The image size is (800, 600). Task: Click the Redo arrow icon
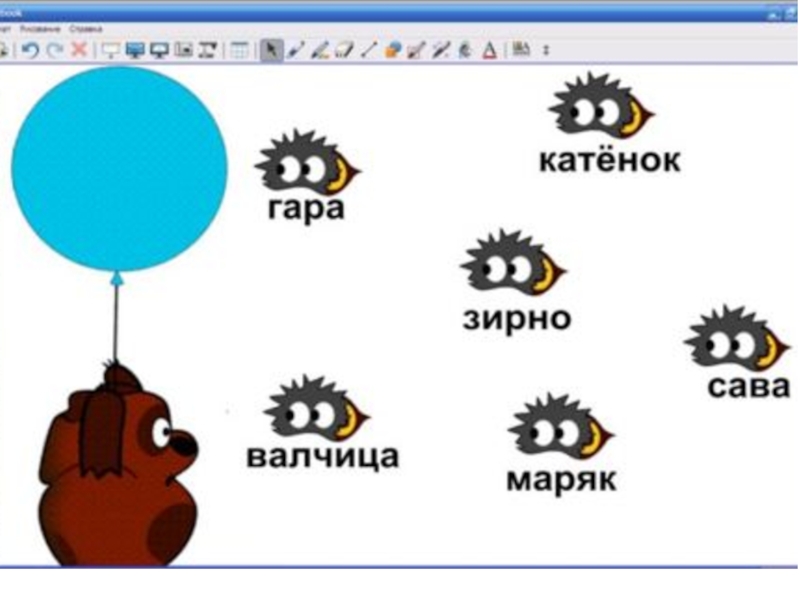coord(55,50)
